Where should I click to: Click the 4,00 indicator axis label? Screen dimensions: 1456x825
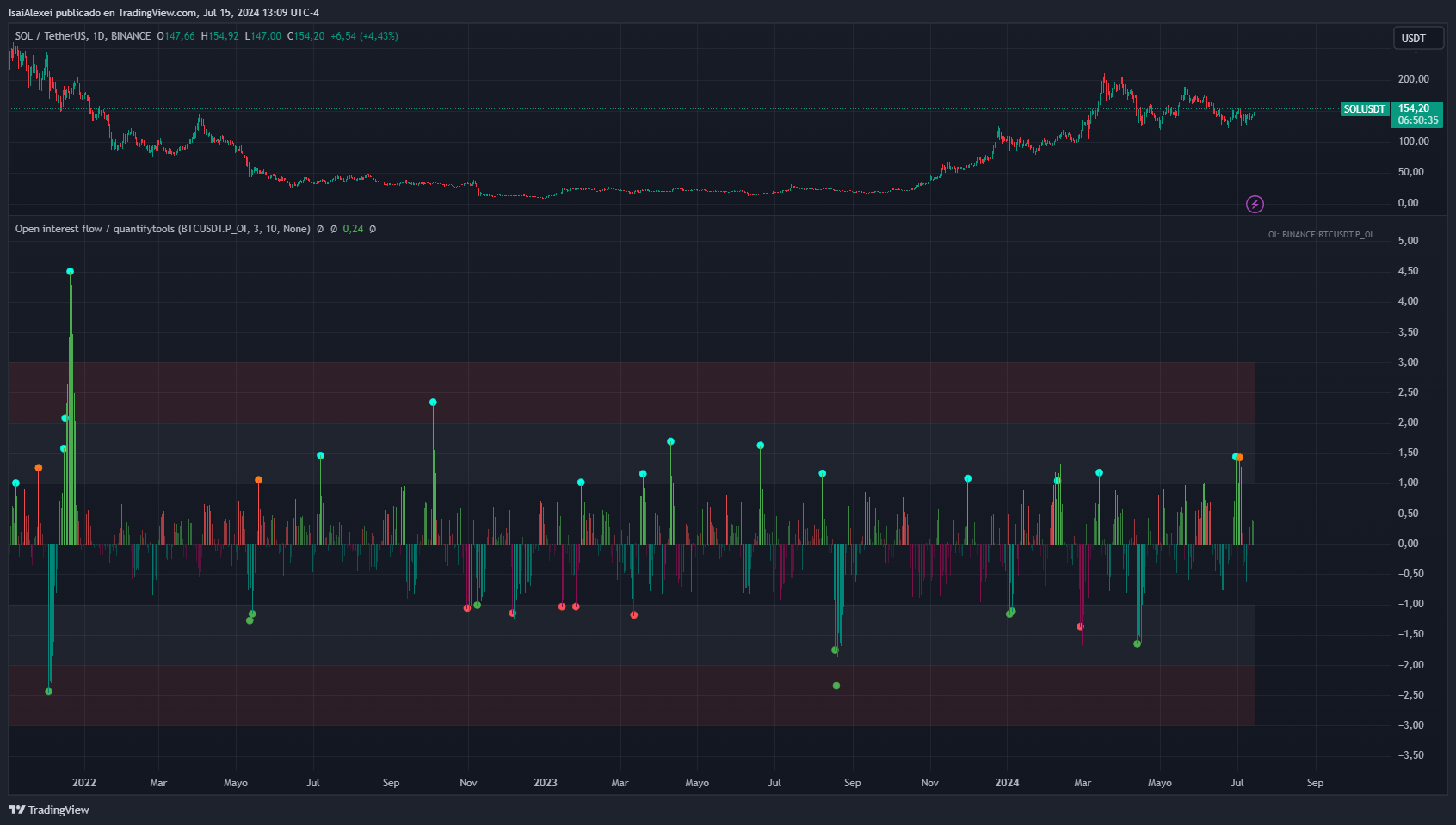pyautogui.click(x=1408, y=301)
